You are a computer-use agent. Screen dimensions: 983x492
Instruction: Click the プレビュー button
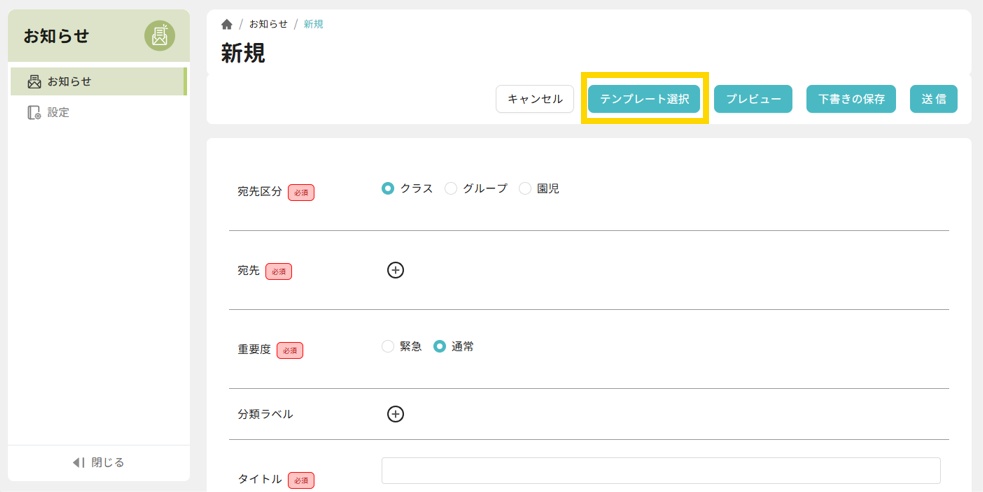point(753,99)
